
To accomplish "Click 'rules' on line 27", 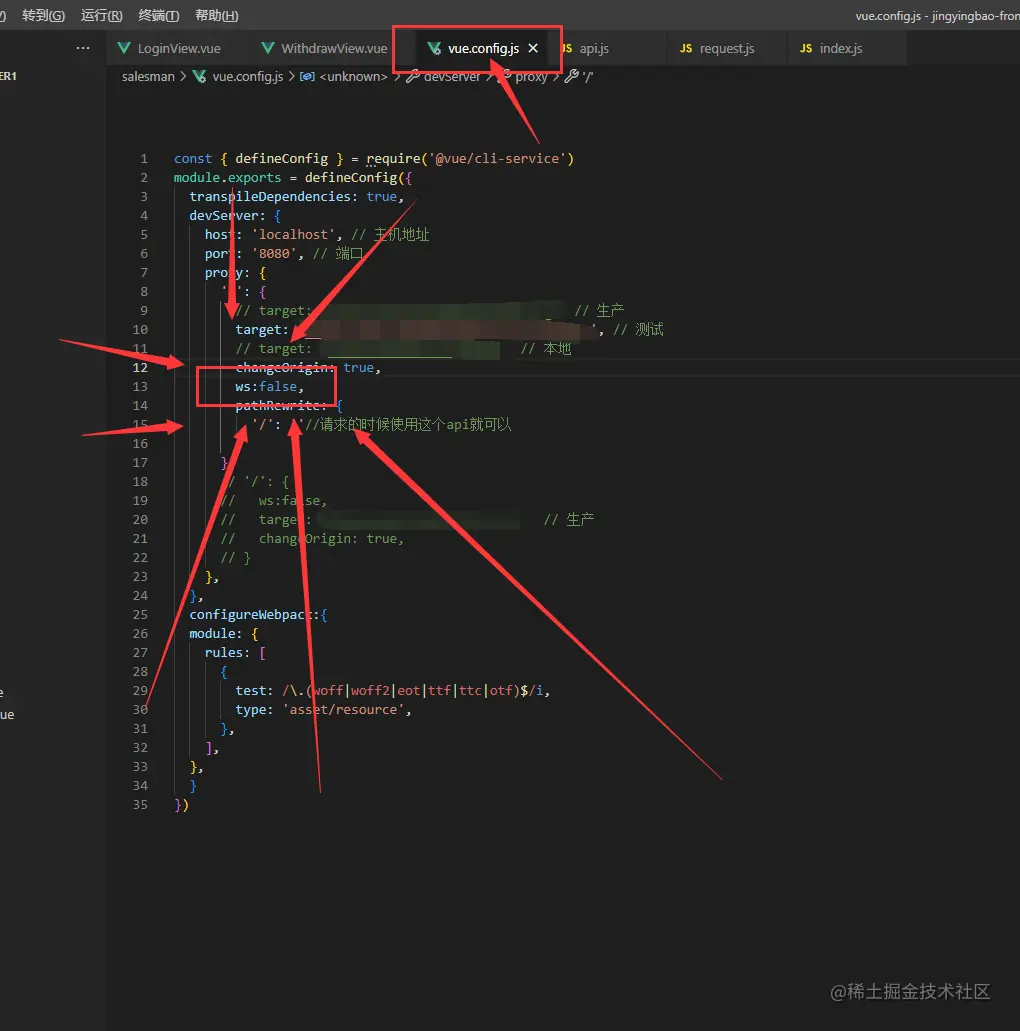I will (x=223, y=653).
